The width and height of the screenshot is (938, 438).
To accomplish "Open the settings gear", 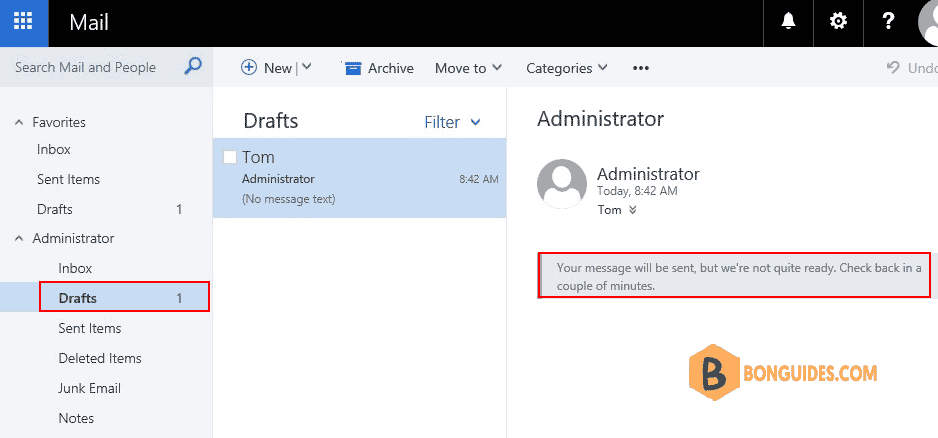I will point(838,22).
